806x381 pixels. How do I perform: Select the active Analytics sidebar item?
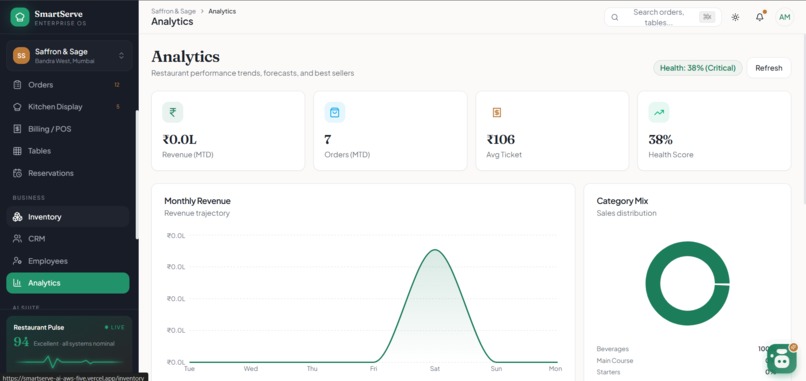click(68, 283)
